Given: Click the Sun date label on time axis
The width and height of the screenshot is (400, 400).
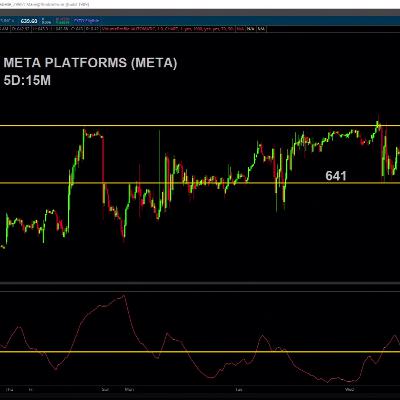Looking at the screenshot, I should (105, 389).
